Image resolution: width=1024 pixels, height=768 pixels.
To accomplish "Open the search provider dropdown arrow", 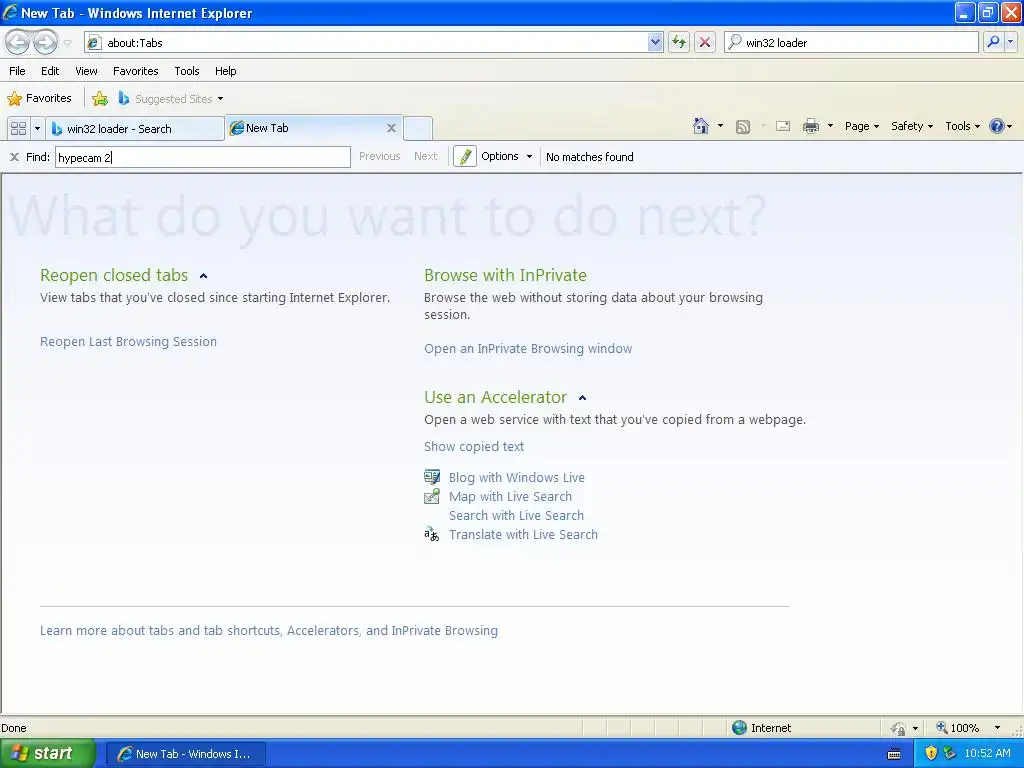I will click(1011, 42).
